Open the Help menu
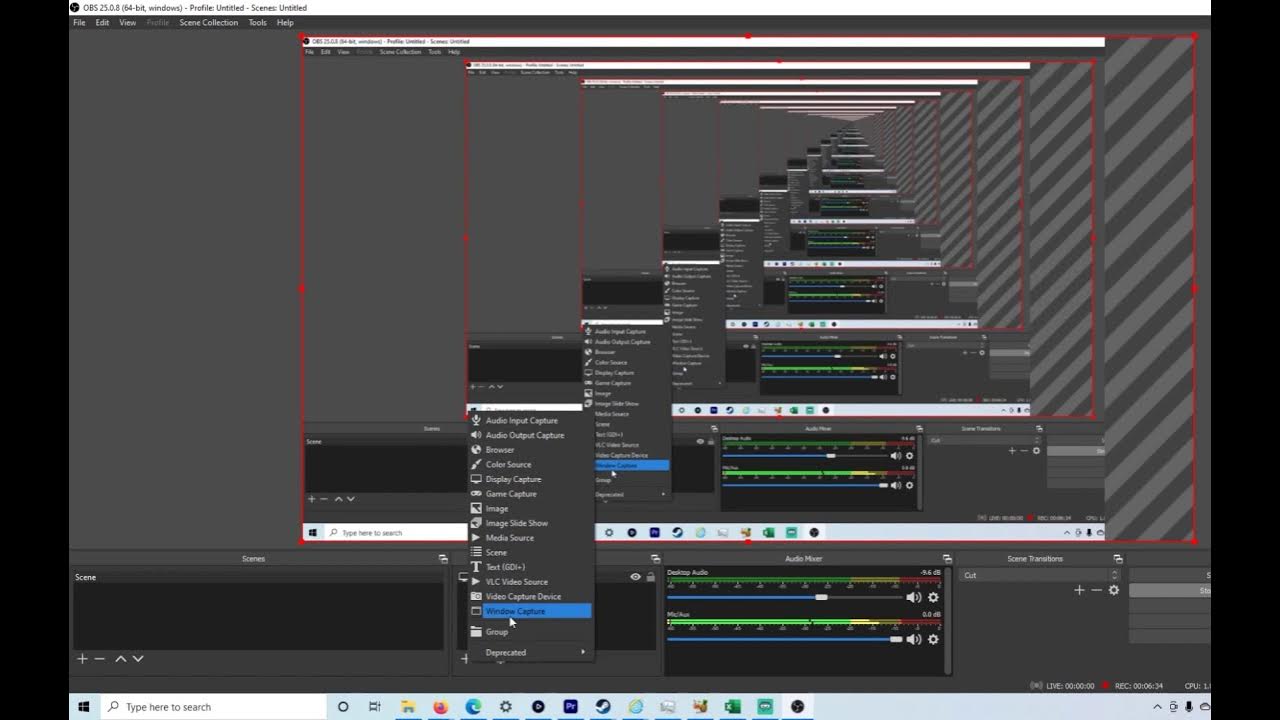This screenshot has width=1280, height=720. 285,22
